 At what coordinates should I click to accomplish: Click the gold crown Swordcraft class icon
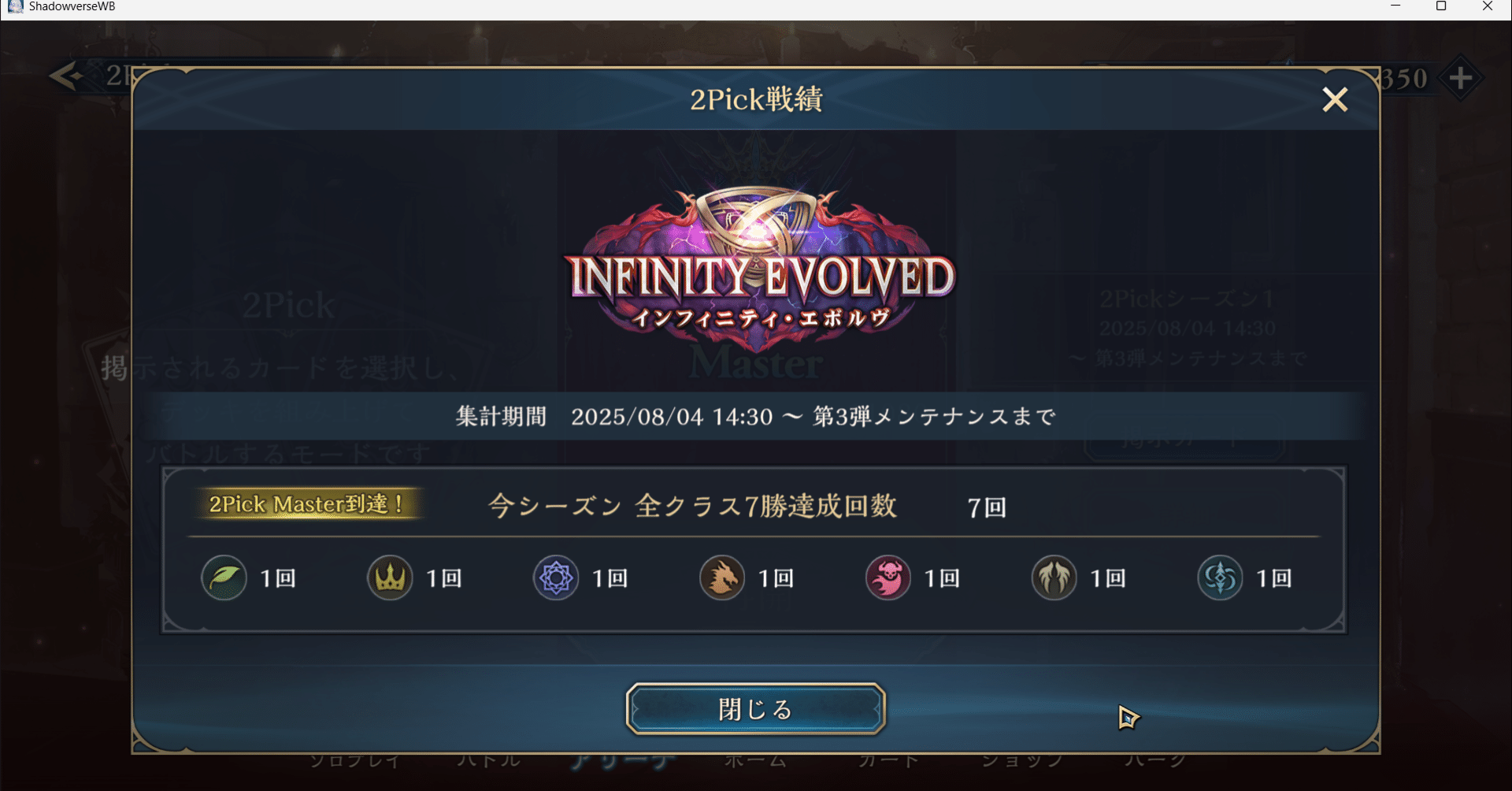click(390, 577)
